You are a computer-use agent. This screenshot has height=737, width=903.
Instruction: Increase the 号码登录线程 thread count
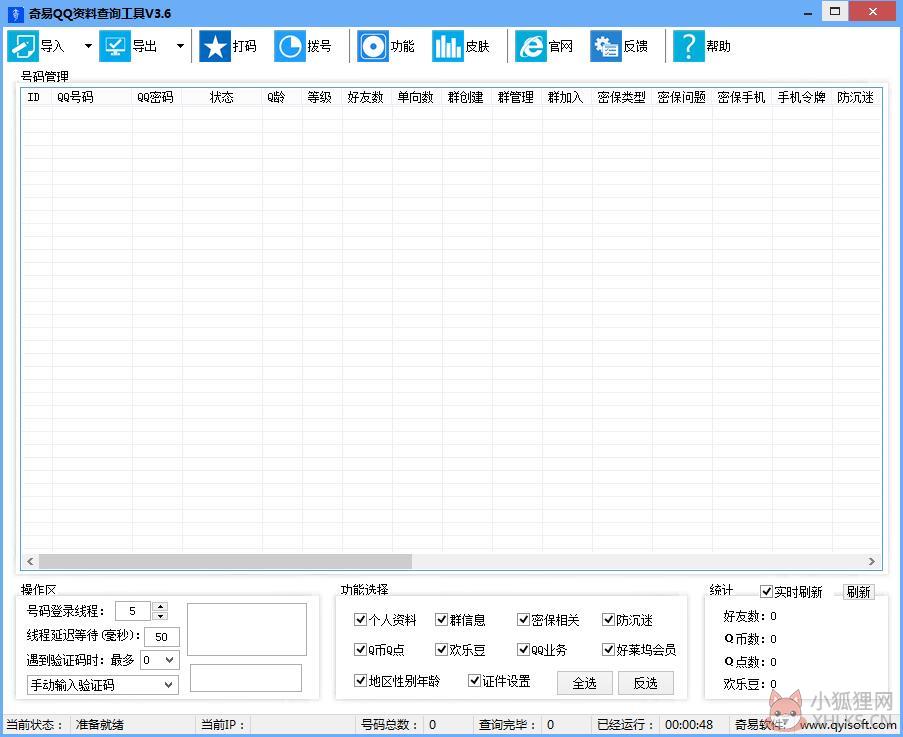(161, 606)
